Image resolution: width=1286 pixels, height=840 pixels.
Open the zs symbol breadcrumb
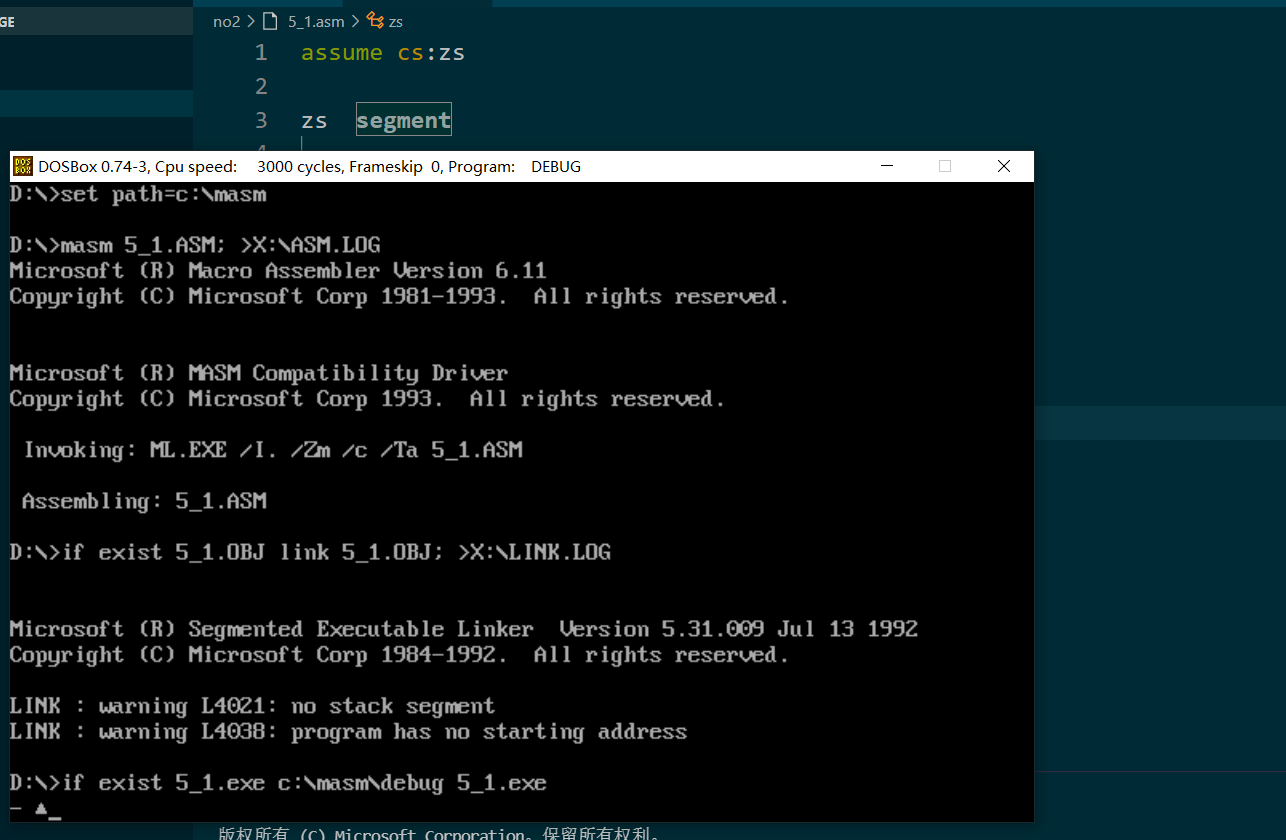click(x=396, y=21)
